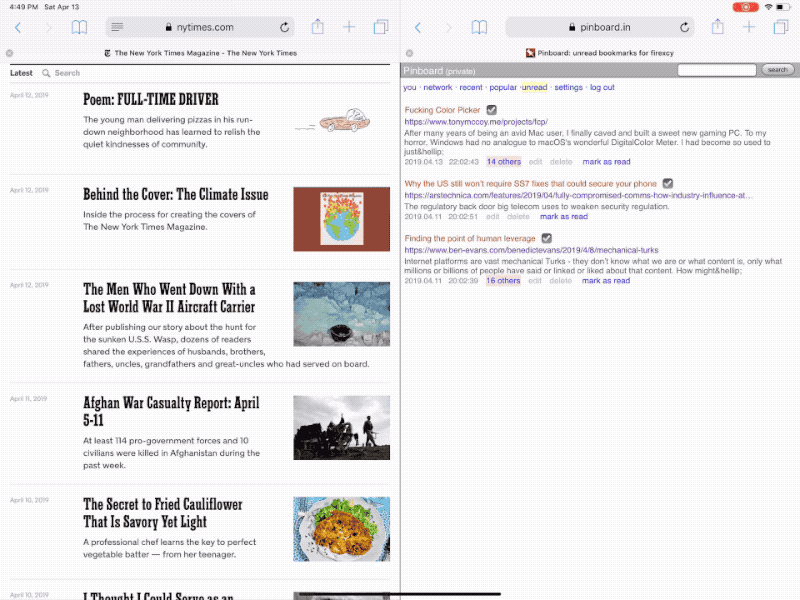Mark the SS7 fixes bookmark as read

564,216
